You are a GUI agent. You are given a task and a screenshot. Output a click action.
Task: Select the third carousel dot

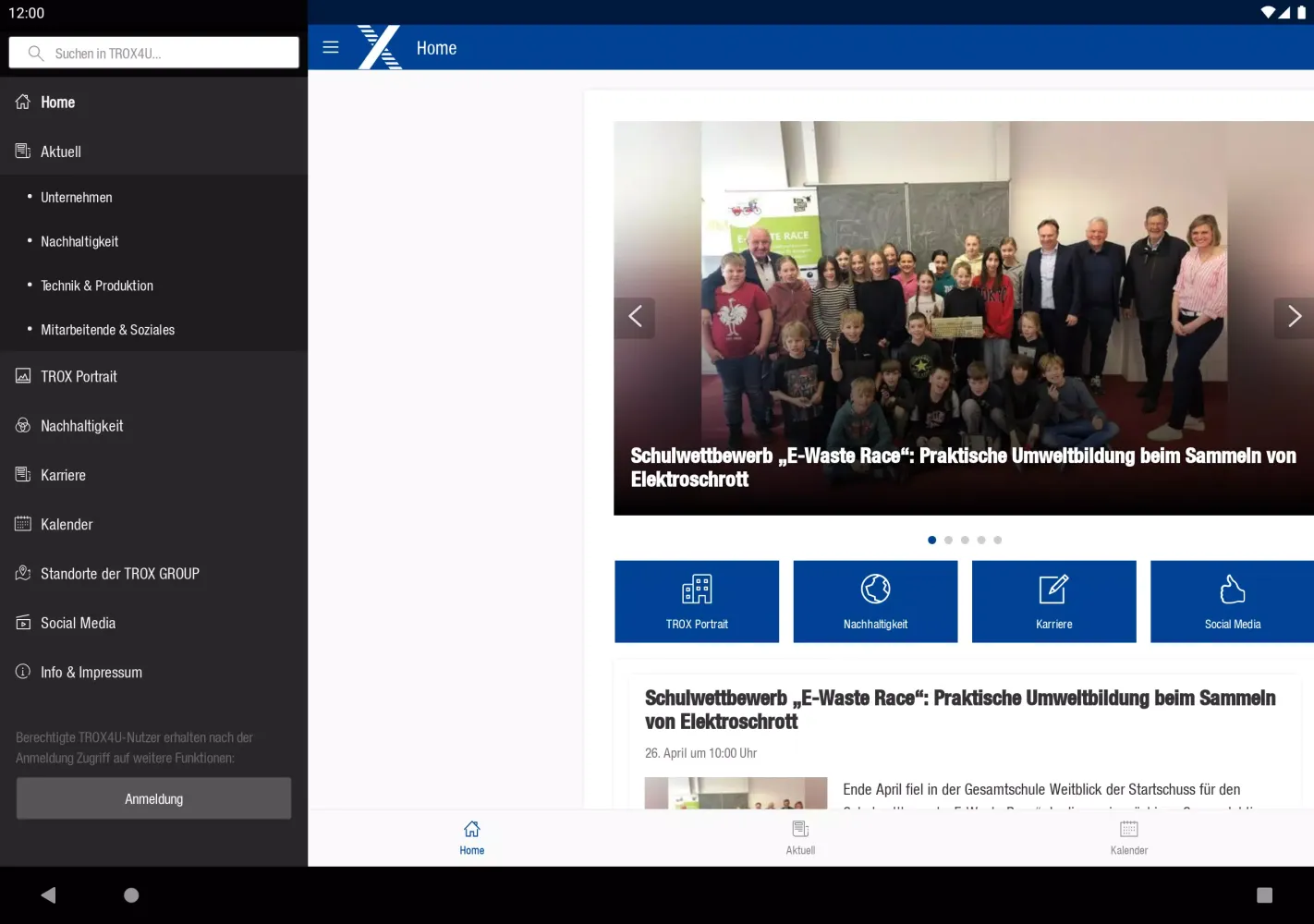[x=965, y=540]
